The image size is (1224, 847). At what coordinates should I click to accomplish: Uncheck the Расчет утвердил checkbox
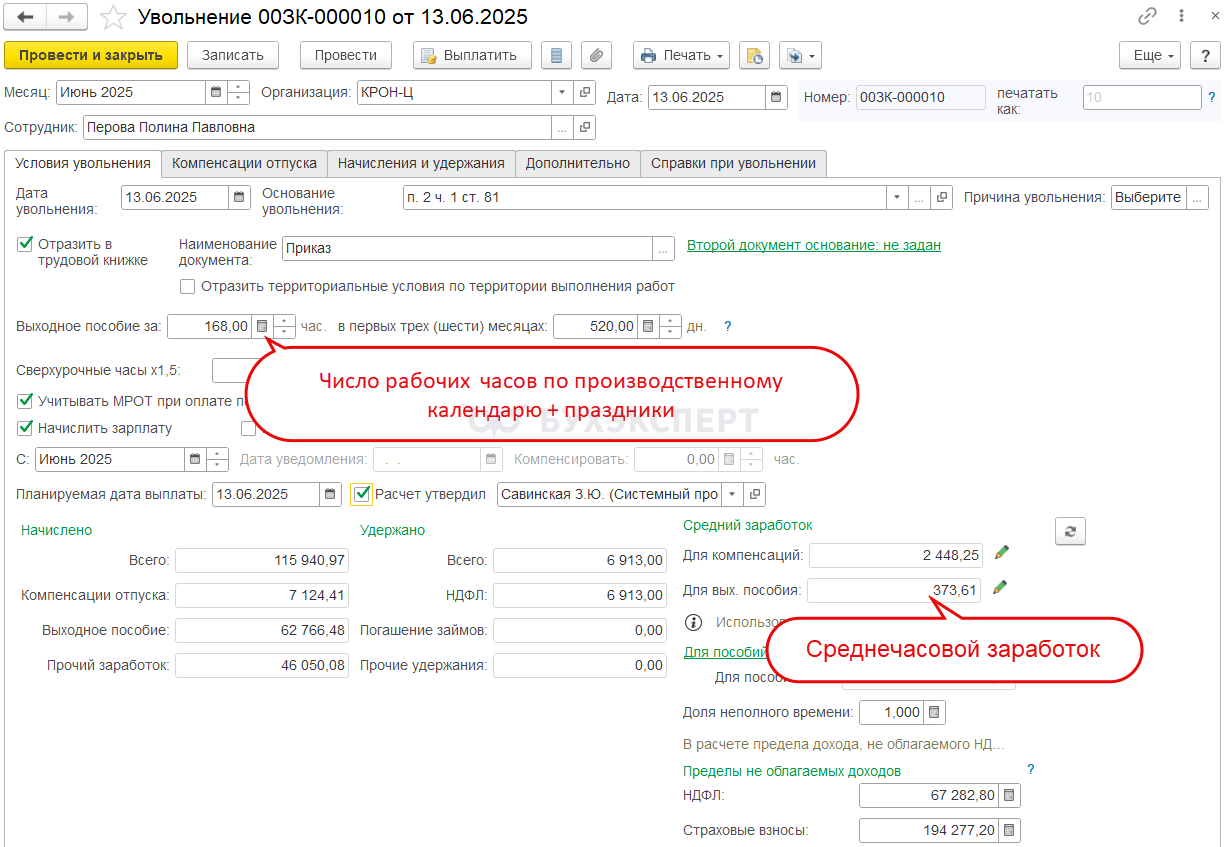coord(361,494)
